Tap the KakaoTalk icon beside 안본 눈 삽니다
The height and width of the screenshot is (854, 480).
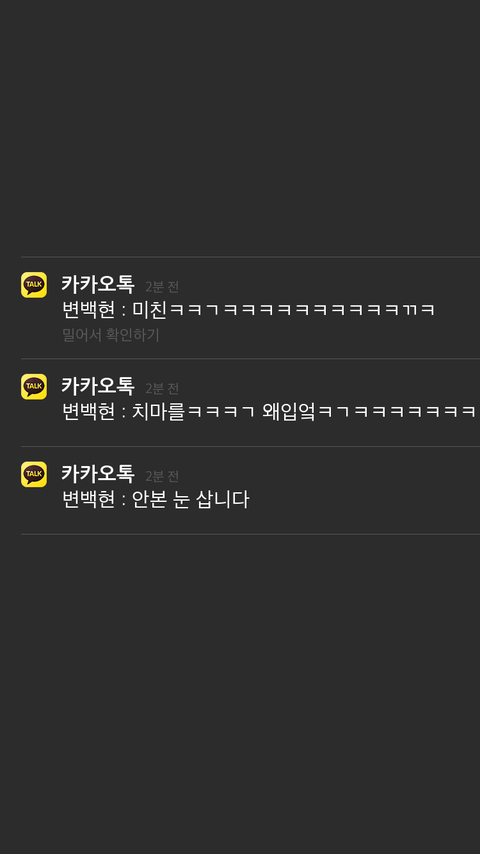tap(34, 474)
